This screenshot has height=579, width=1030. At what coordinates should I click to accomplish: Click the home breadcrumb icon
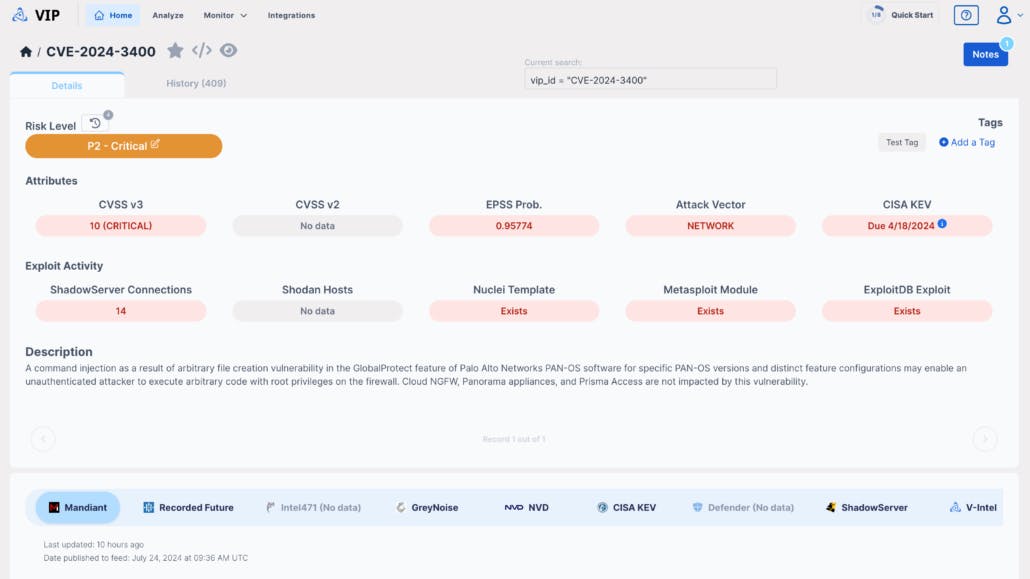point(26,52)
